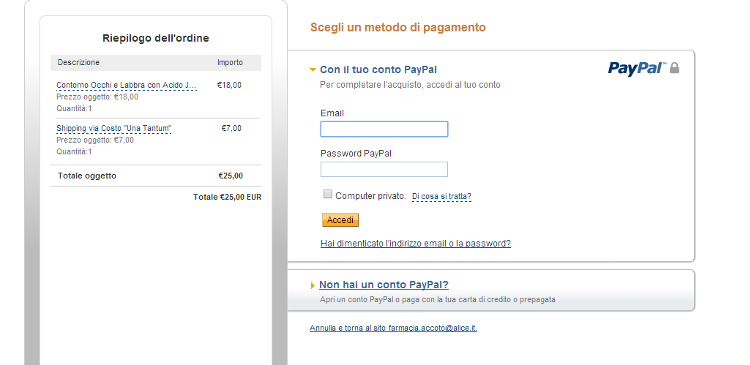The image size is (750, 365).
Task: Click the 'Totale oggetto' row
Action: [x=155, y=176]
